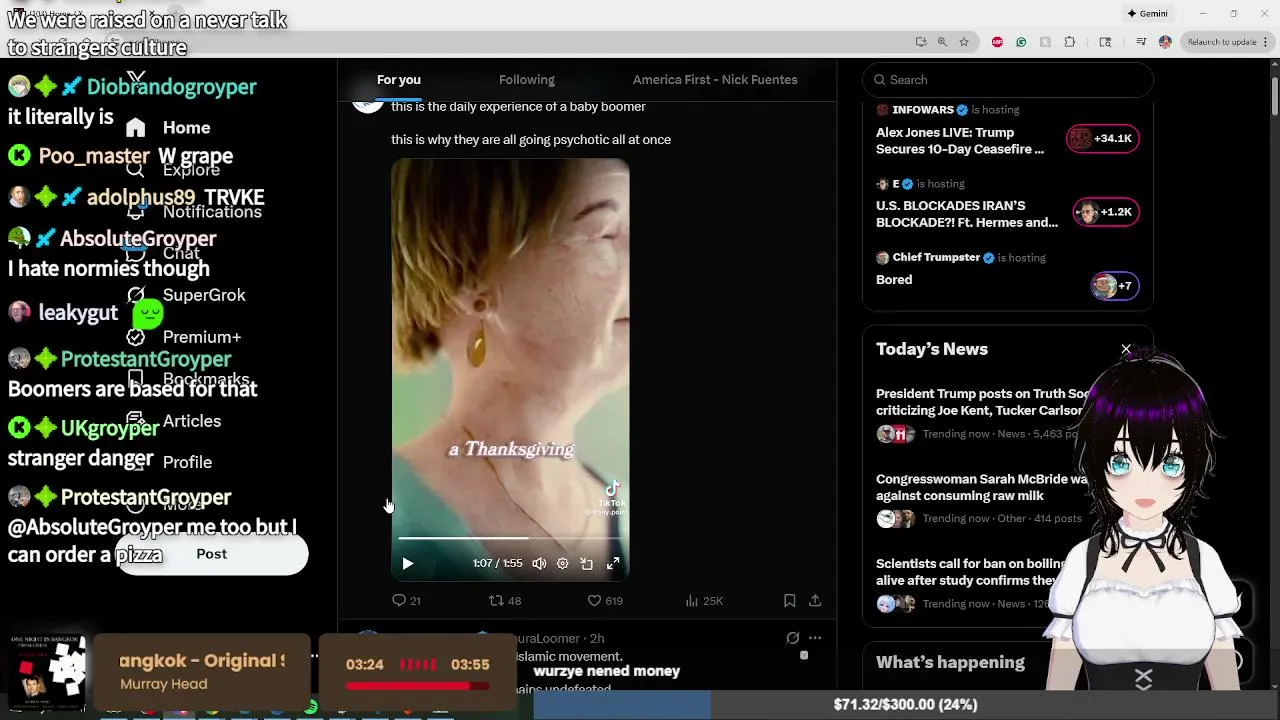The image size is (1280, 720).
Task: Open +7 listeners badge on Bored
Action: click(x=1115, y=286)
